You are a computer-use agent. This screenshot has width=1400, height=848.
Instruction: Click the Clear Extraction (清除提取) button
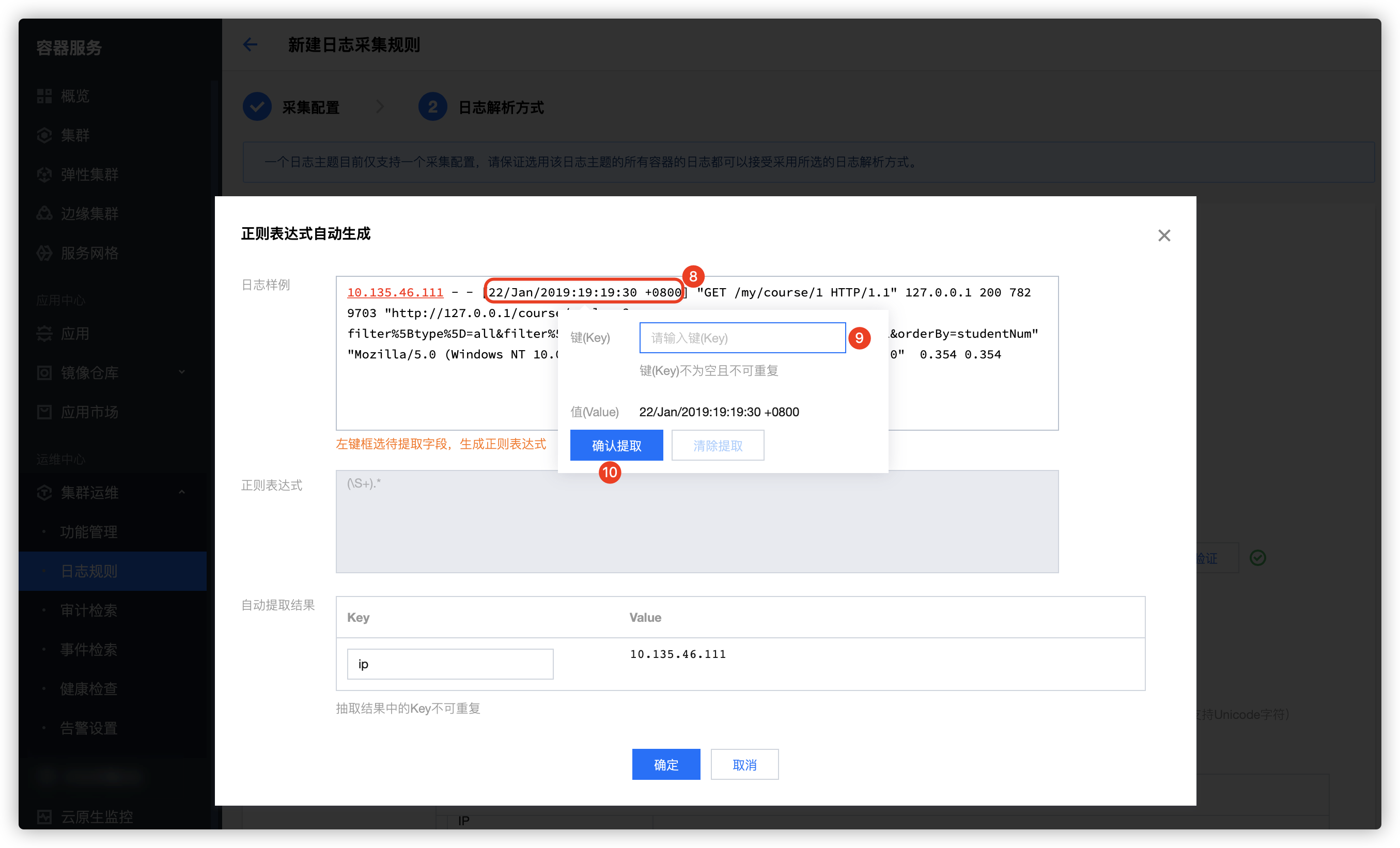coord(717,445)
